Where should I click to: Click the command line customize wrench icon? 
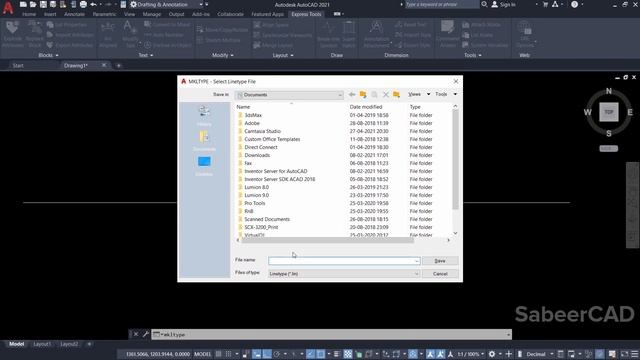click(x=145, y=334)
